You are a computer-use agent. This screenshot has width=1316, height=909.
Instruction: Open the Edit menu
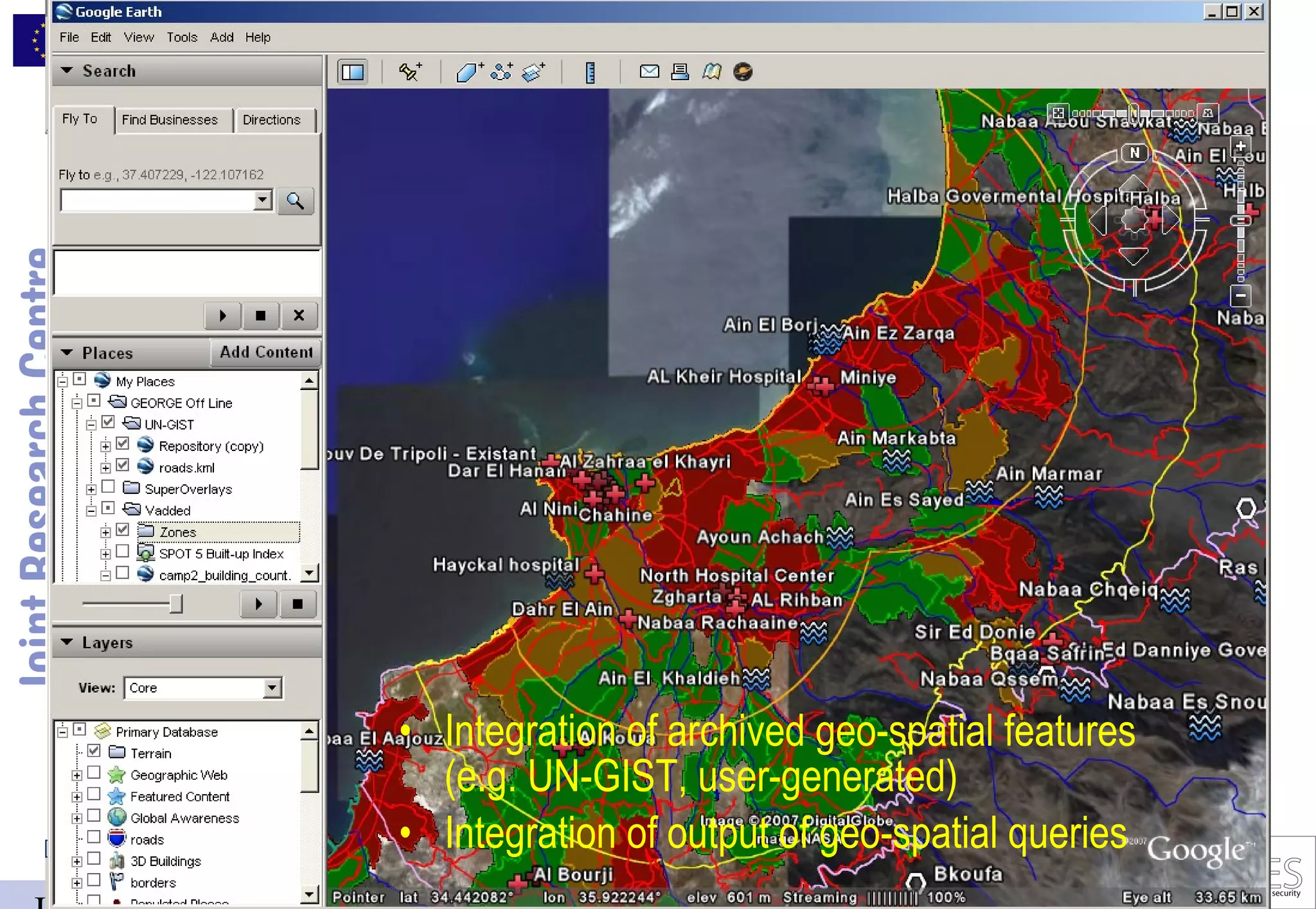[x=101, y=37]
